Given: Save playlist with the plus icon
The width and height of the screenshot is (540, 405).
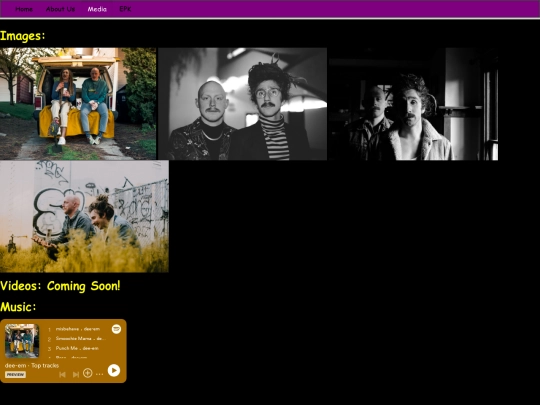Looking at the screenshot, I should [x=87, y=373].
